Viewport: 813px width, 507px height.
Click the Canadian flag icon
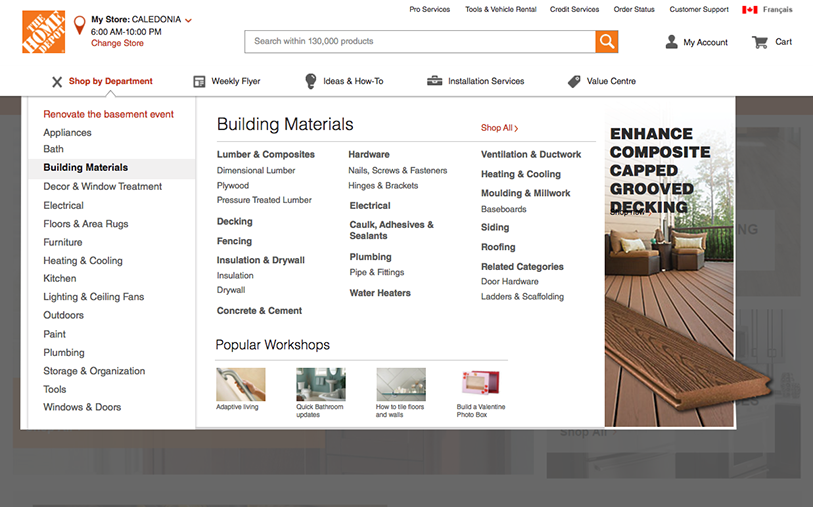click(749, 10)
